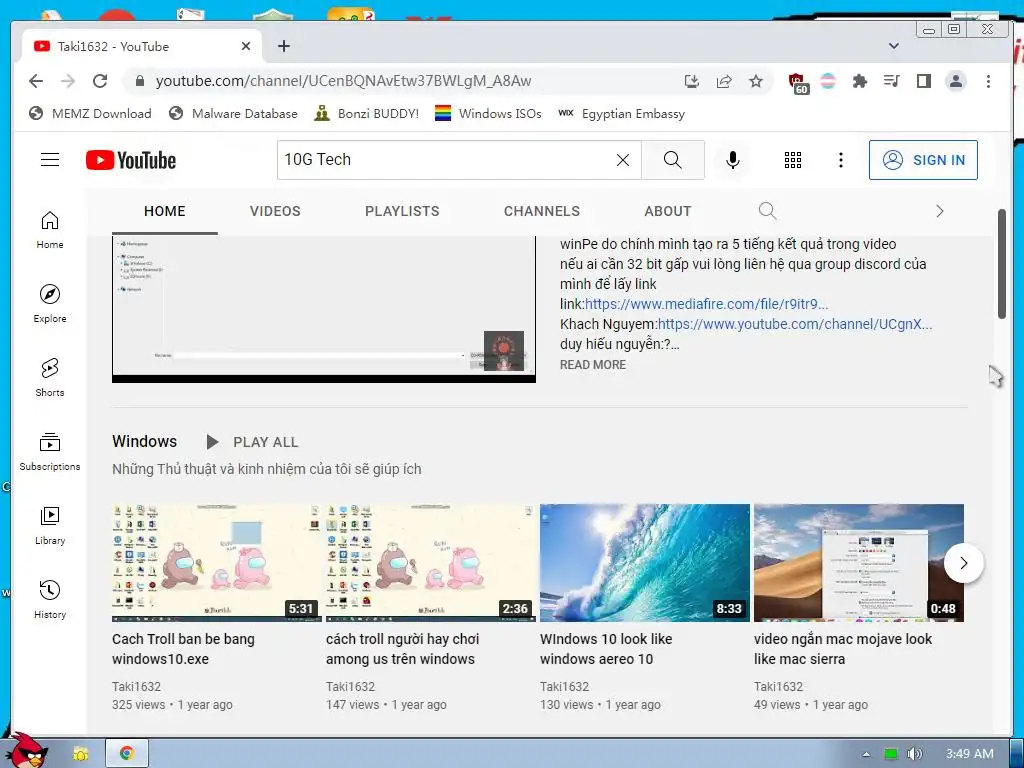Click the SIGN IN button
The height and width of the screenshot is (768, 1024).
click(923, 160)
